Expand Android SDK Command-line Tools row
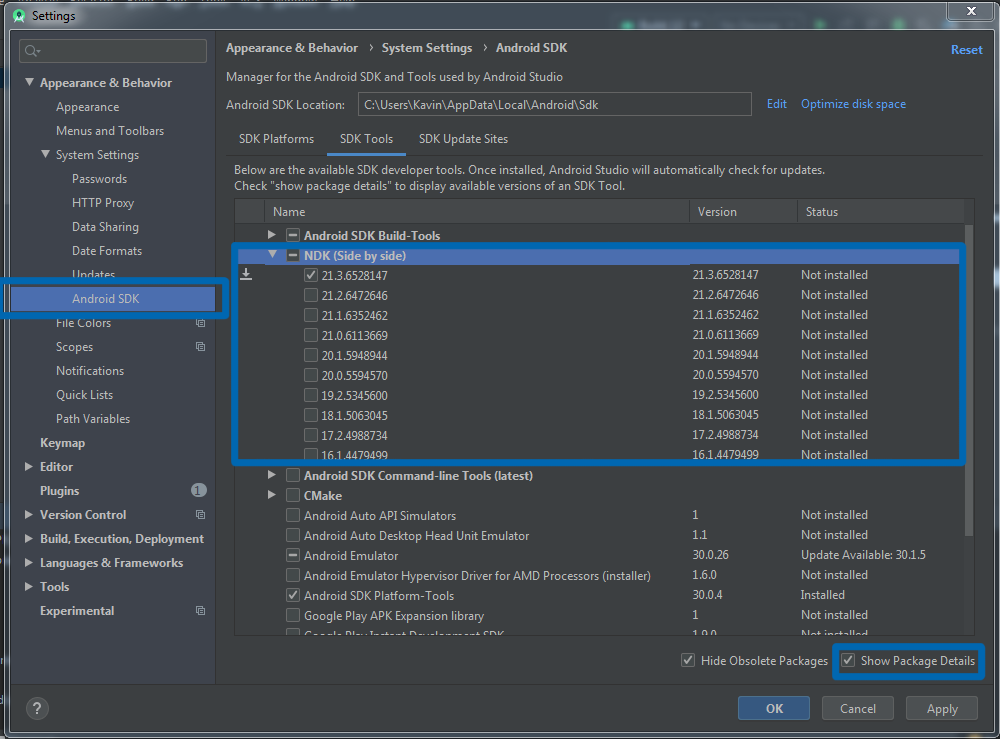 (x=272, y=475)
